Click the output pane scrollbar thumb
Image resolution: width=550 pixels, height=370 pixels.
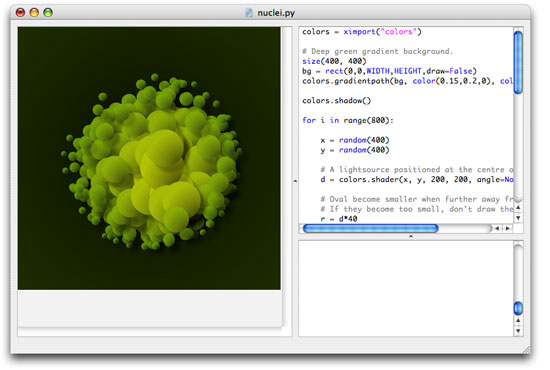(x=518, y=308)
